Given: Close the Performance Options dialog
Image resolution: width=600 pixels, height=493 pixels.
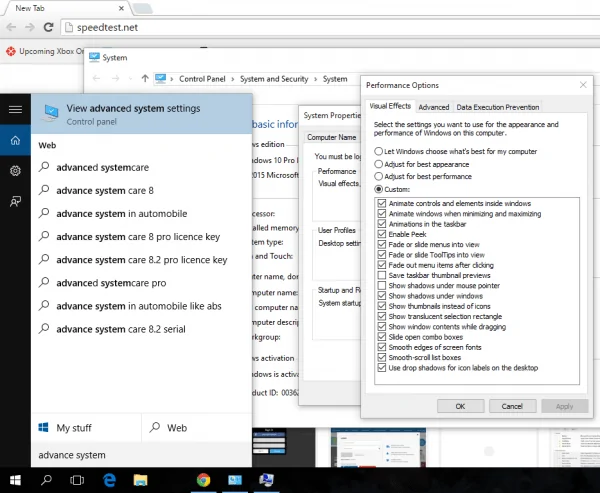Looking at the screenshot, I should point(583,85).
